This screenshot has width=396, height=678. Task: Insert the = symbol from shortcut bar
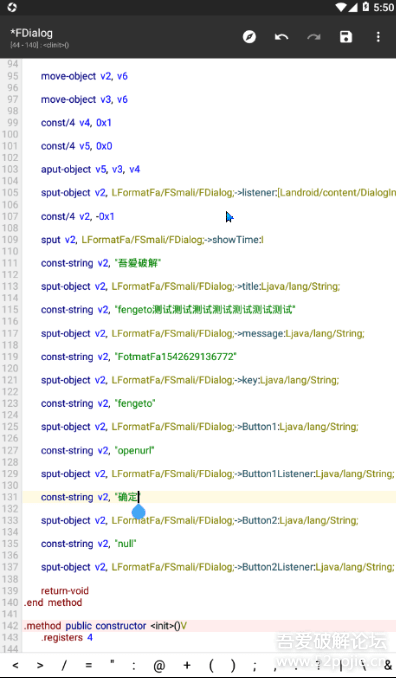[88, 665]
